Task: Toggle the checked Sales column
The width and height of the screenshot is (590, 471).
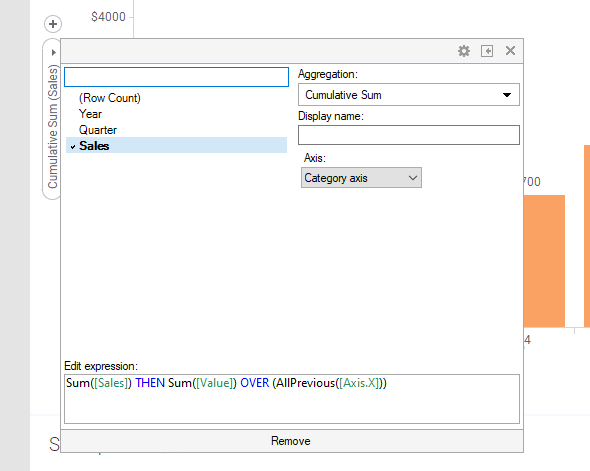Action: coord(176,146)
